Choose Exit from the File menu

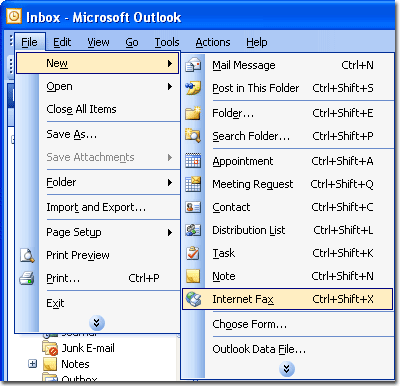coord(98,303)
